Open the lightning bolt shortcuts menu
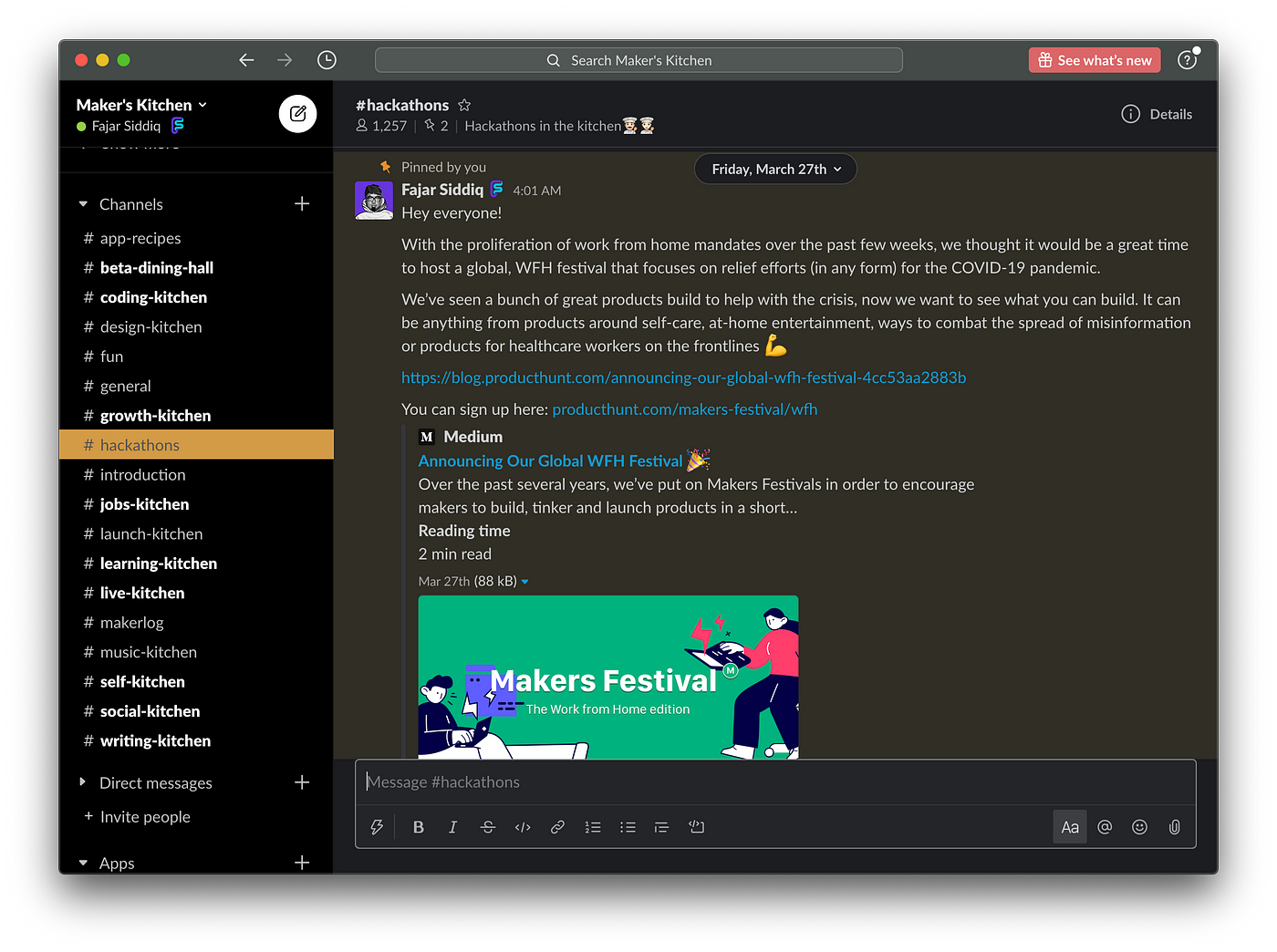The image size is (1277, 952). click(x=377, y=827)
